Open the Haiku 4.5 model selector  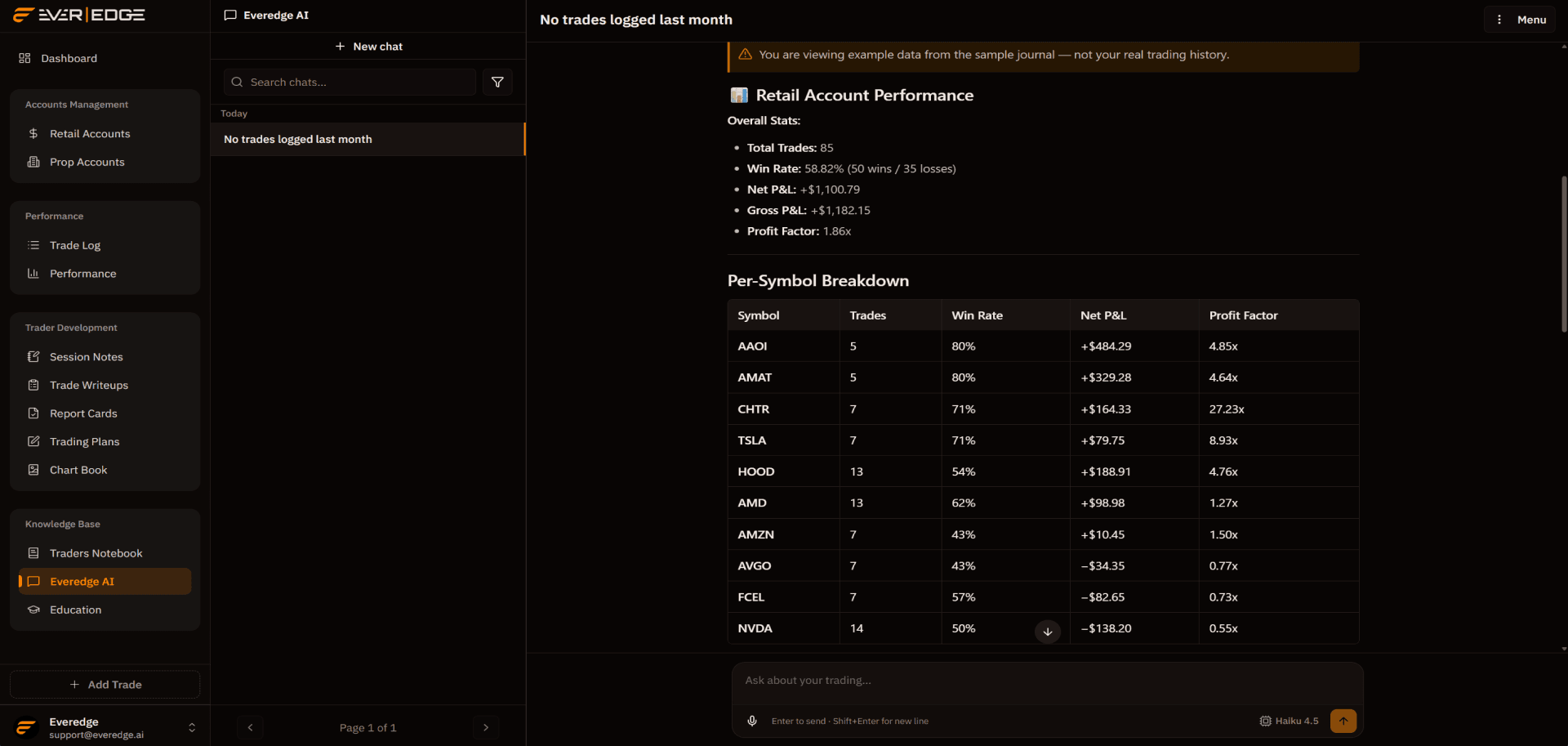click(1289, 721)
